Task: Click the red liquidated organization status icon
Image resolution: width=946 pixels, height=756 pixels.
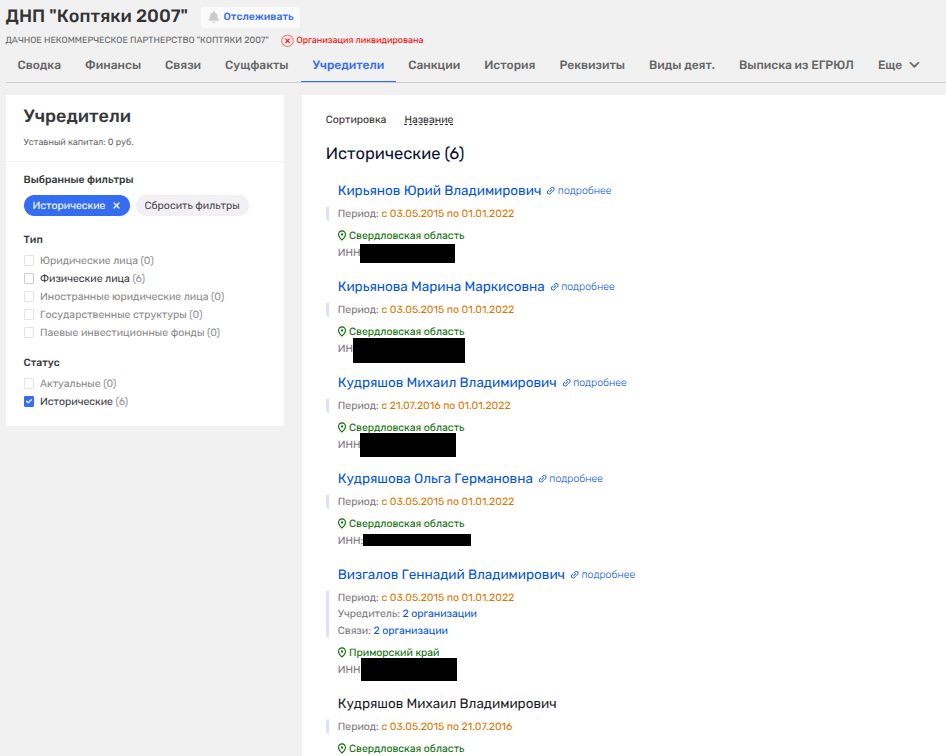Action: [287, 41]
